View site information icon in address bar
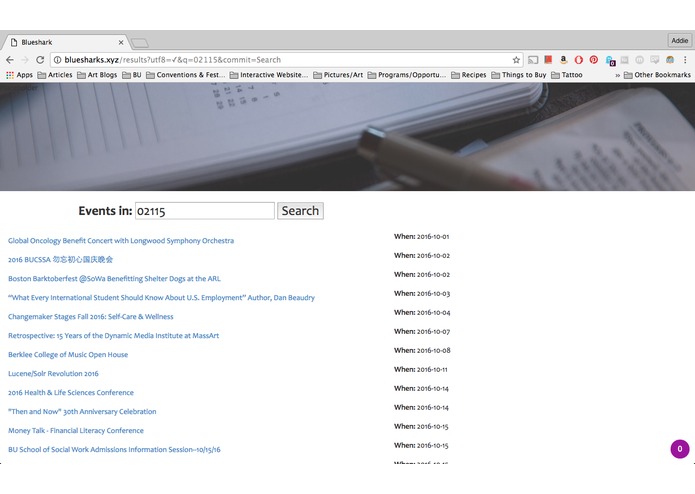 (57, 60)
